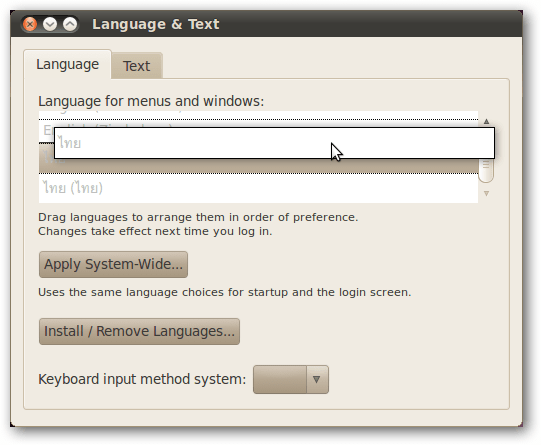Select the Language tab
Screen dimensions: 541x445
[x=68, y=64]
